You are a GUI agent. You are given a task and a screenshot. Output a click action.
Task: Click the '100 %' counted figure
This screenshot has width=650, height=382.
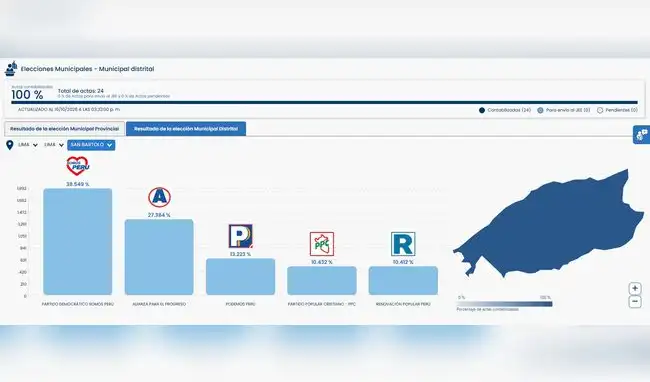(x=27, y=95)
